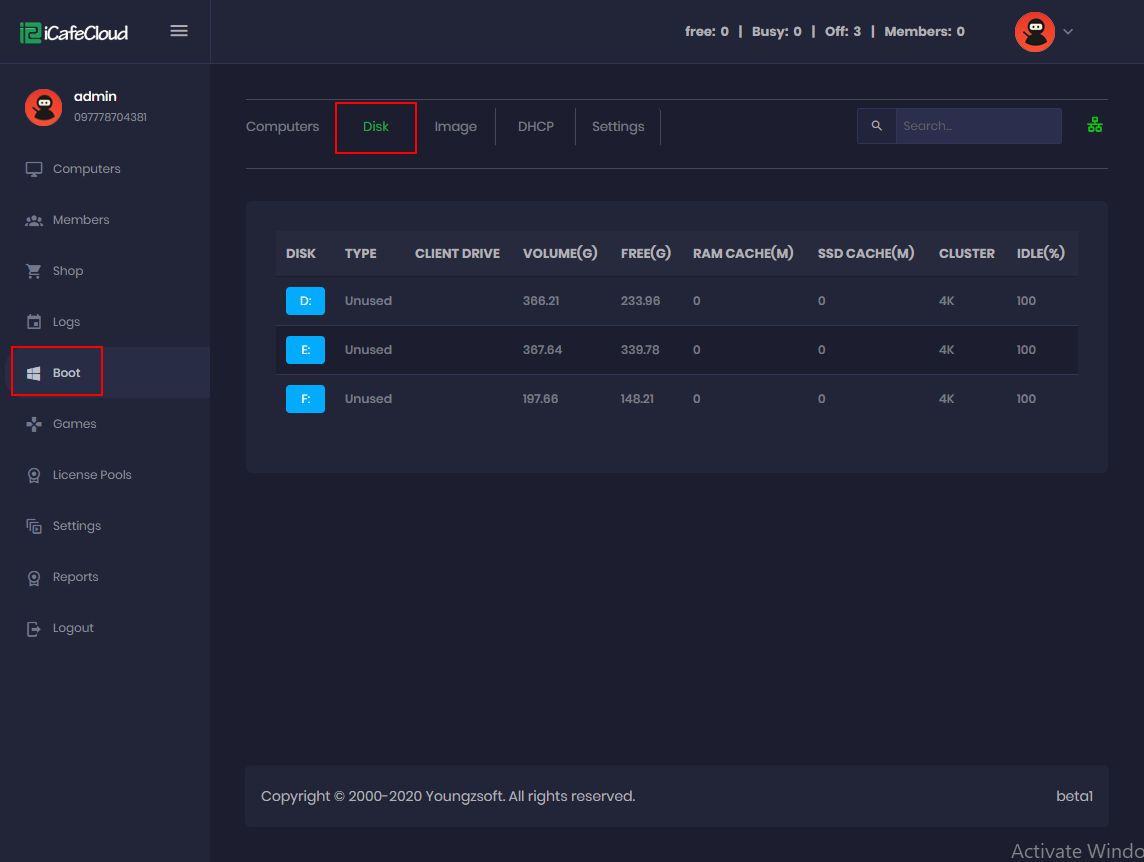Open the DHCP tab
This screenshot has width=1144, height=862.
[x=535, y=126]
